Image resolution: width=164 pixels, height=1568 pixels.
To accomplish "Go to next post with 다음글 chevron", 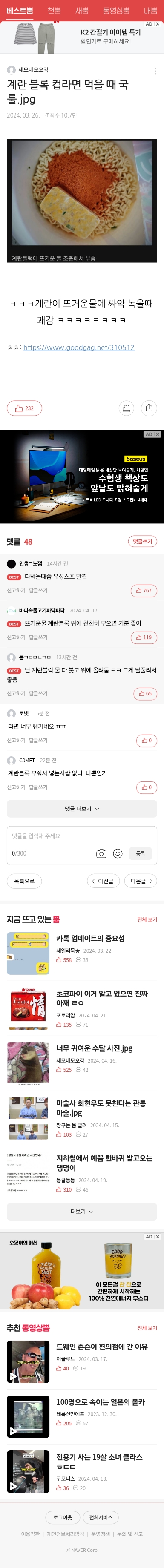I will click(x=140, y=881).
